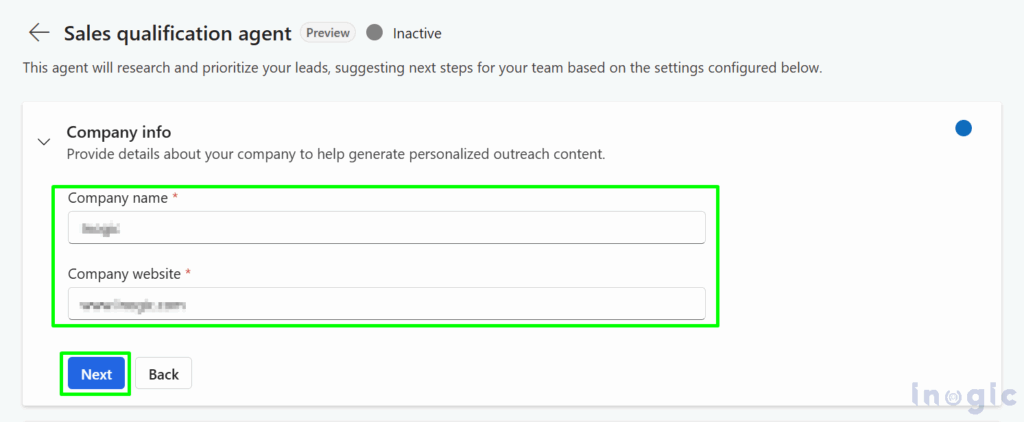Focus the Company website text field
The image size is (1024, 422).
386,304
